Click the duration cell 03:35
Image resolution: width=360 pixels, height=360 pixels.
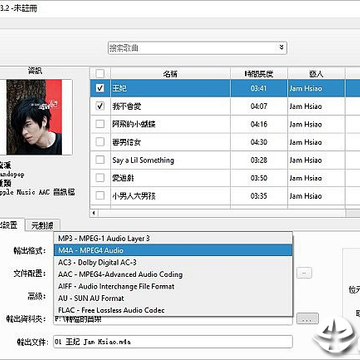point(259,196)
